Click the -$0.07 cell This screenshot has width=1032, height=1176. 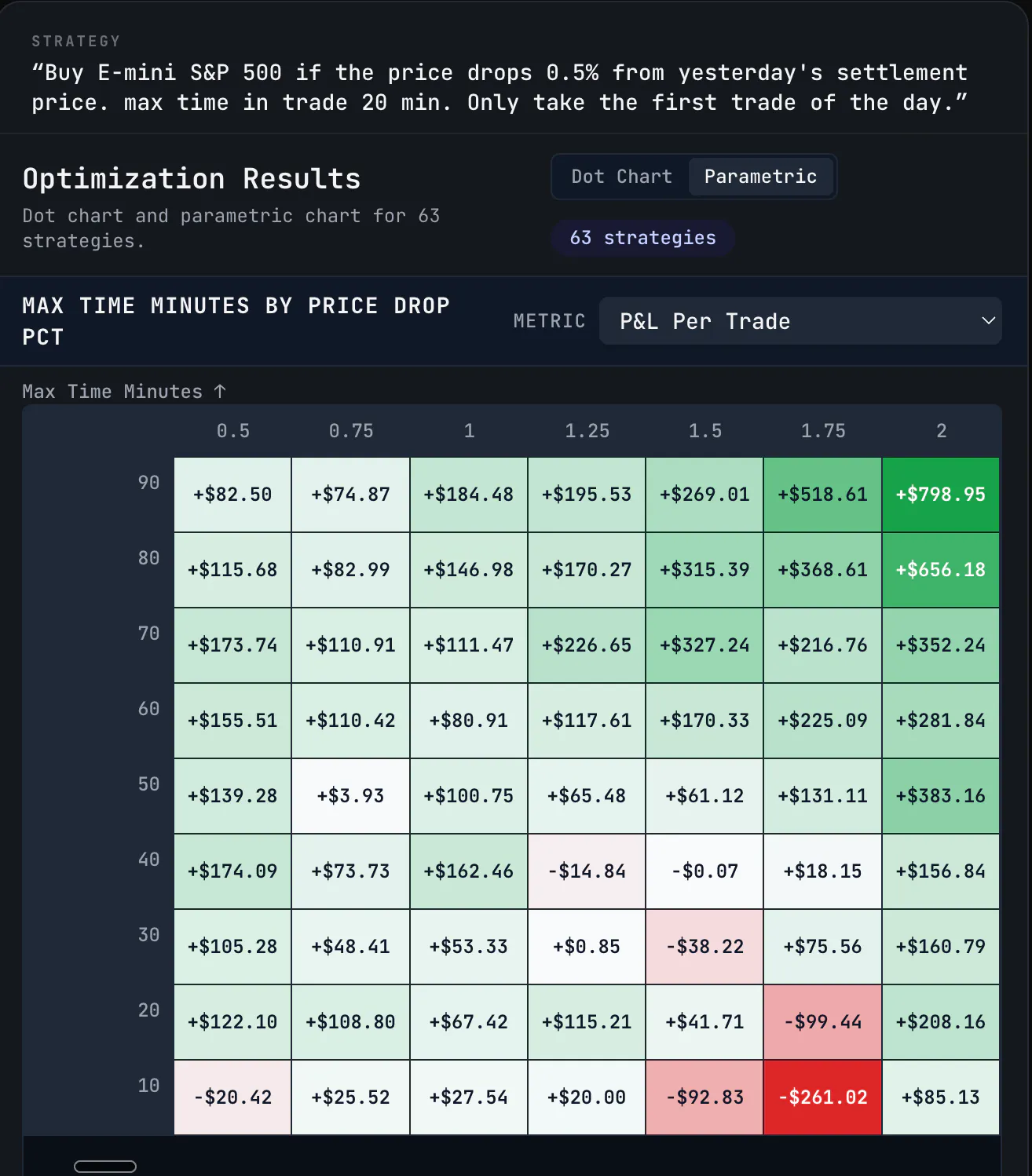pyautogui.click(x=704, y=871)
